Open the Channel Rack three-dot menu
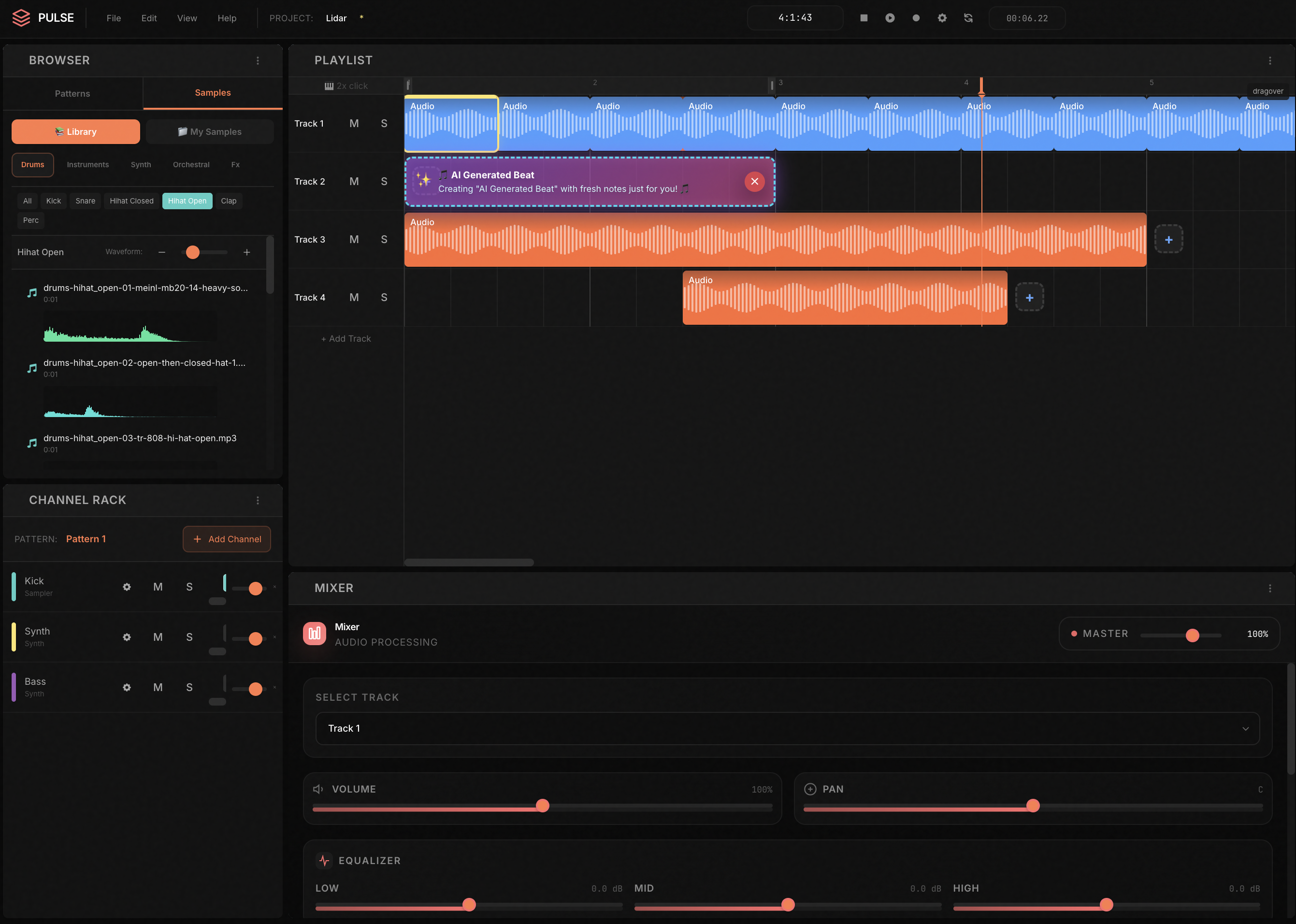Screen dimensions: 1296x924 [258, 500]
